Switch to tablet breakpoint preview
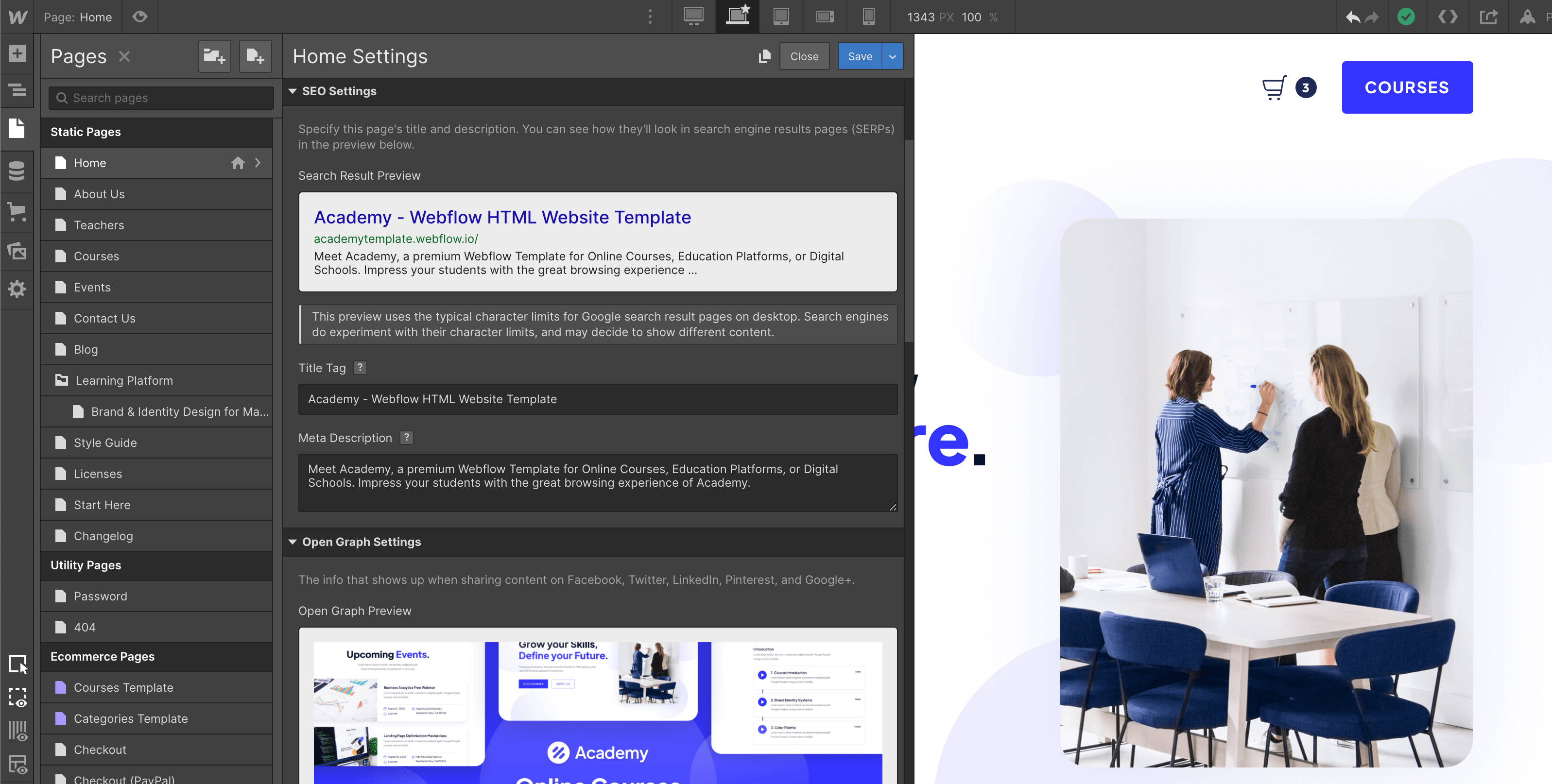 click(781, 17)
